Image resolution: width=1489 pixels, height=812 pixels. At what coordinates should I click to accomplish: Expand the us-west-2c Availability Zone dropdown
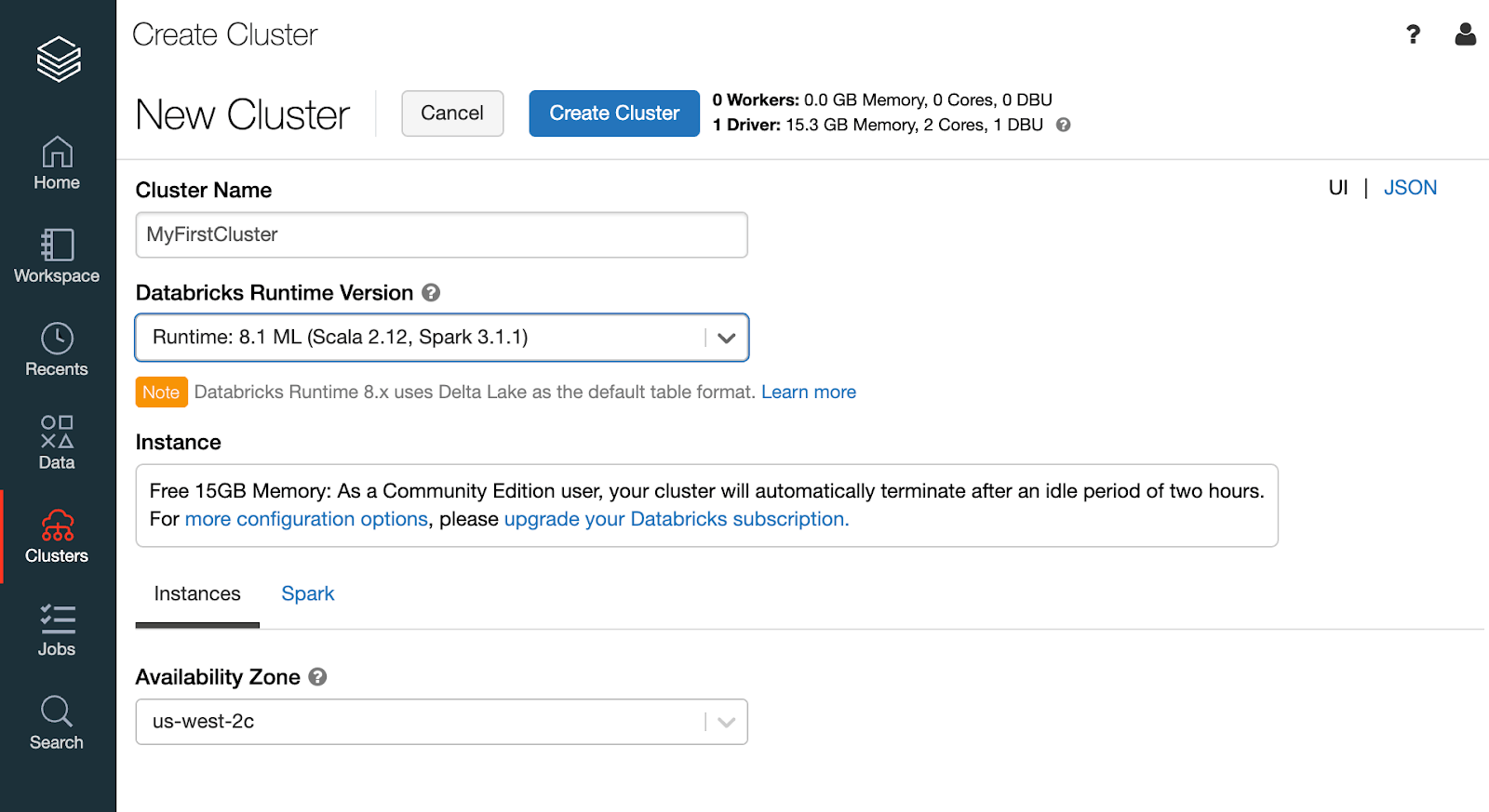tap(726, 722)
